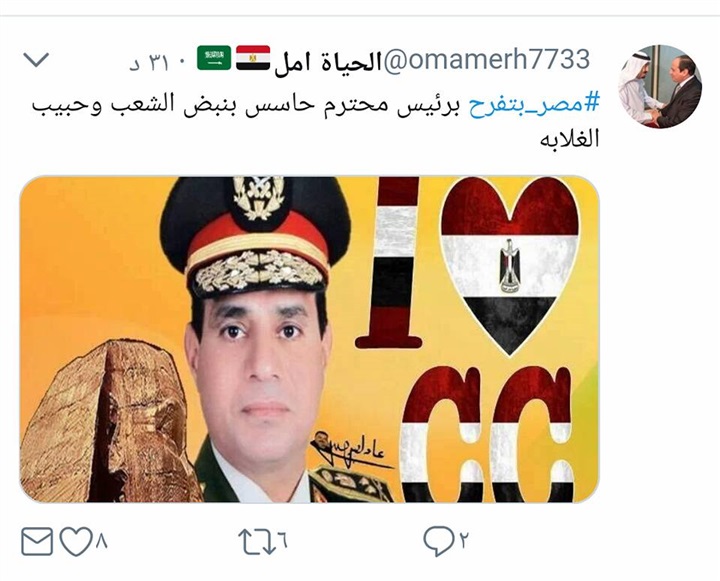Open the circular profile avatar photo
The width and height of the screenshot is (720, 581).
(659, 86)
